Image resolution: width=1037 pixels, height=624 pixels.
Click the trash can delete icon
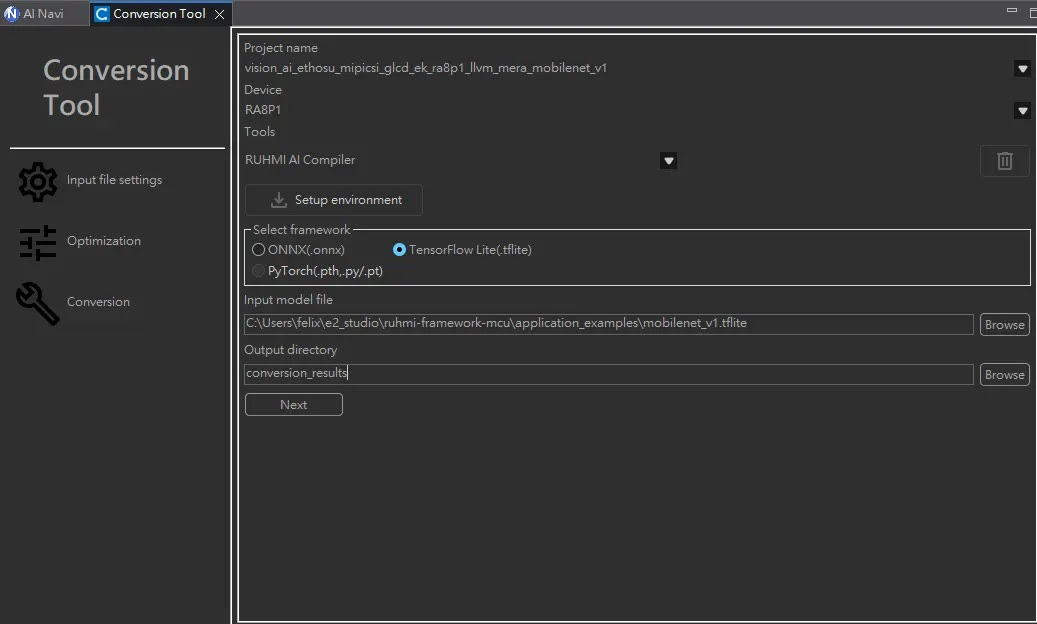coord(1005,160)
